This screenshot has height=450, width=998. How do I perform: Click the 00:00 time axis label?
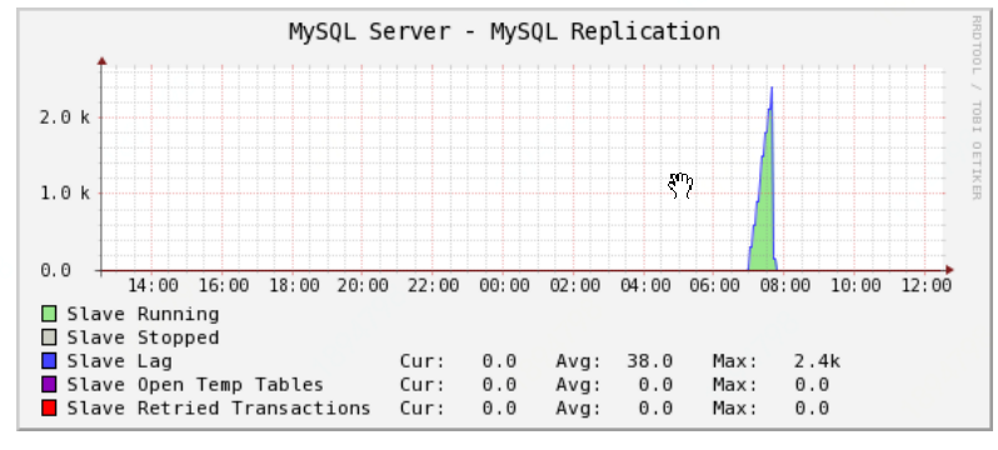tap(504, 285)
